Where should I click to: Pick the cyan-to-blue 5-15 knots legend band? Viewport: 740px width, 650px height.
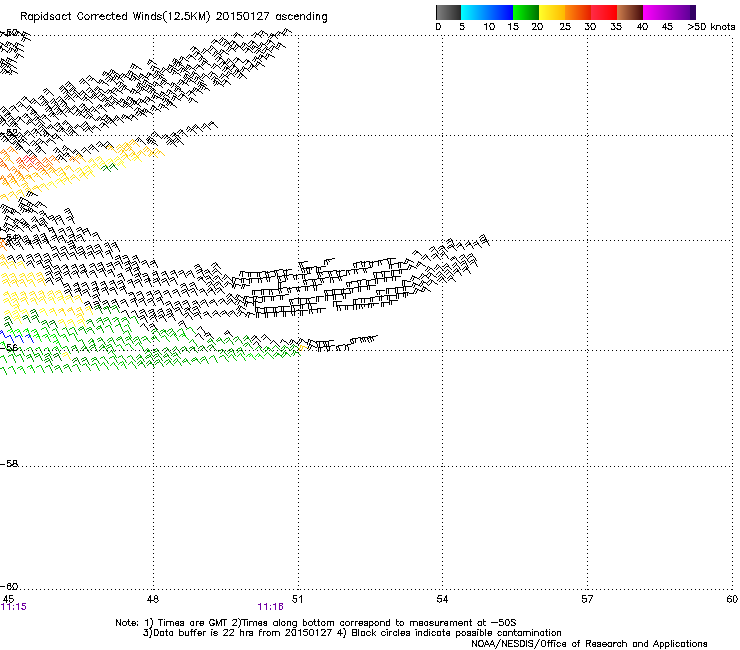pyautogui.click(x=487, y=12)
